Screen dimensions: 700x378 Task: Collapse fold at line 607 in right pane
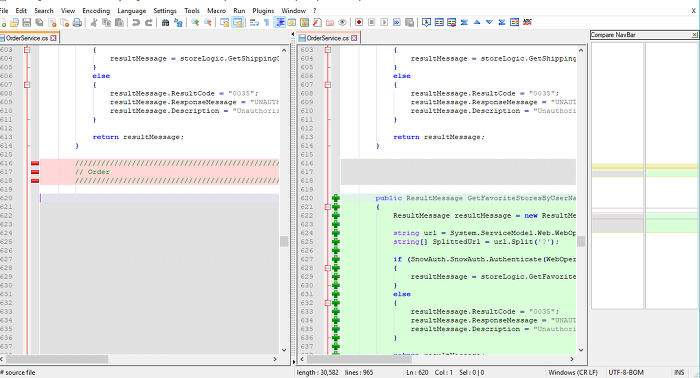(x=328, y=85)
